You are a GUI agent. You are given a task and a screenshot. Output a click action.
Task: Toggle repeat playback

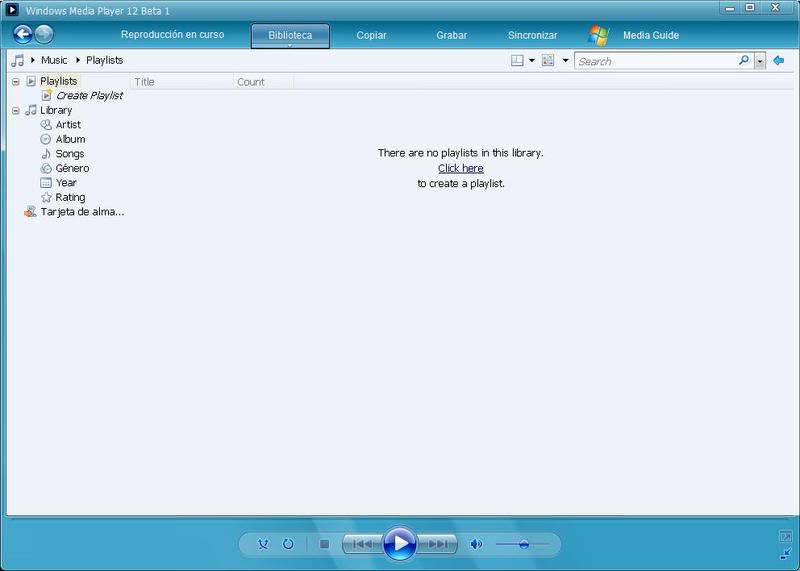coord(288,544)
